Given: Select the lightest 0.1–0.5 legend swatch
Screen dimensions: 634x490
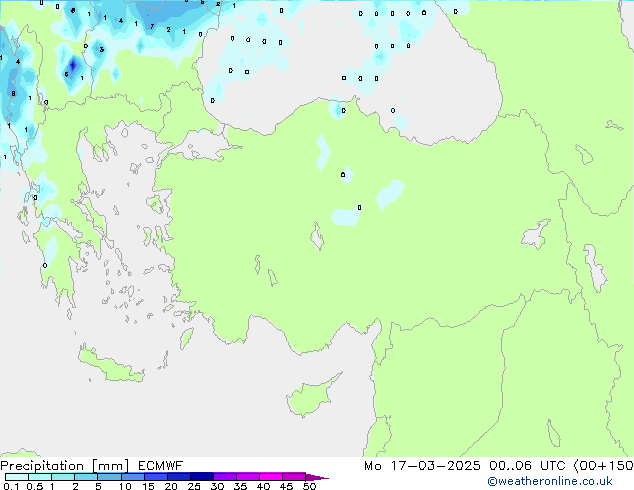Looking at the screenshot, I should pos(17,477).
